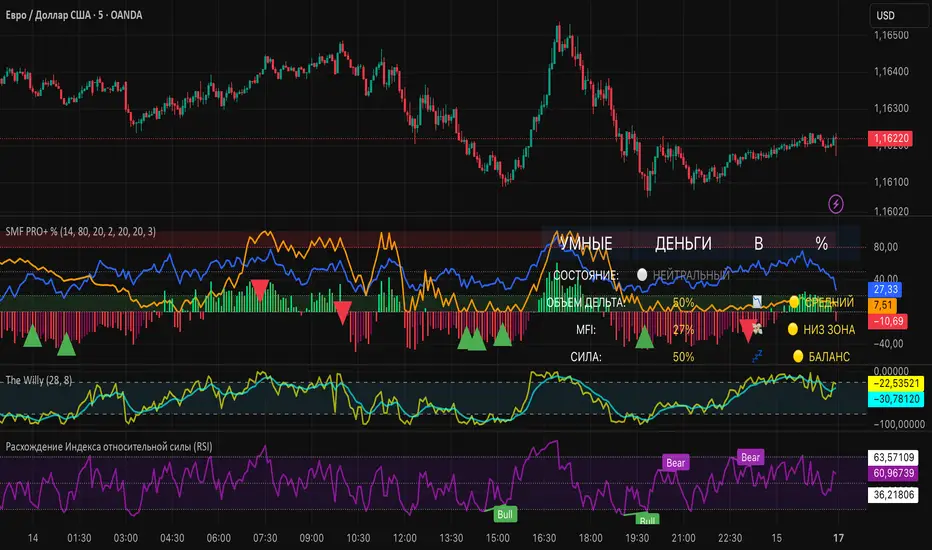Select the Евро / Доллар США symbol title
Viewport: 932px width, 550px height.
click(x=74, y=15)
